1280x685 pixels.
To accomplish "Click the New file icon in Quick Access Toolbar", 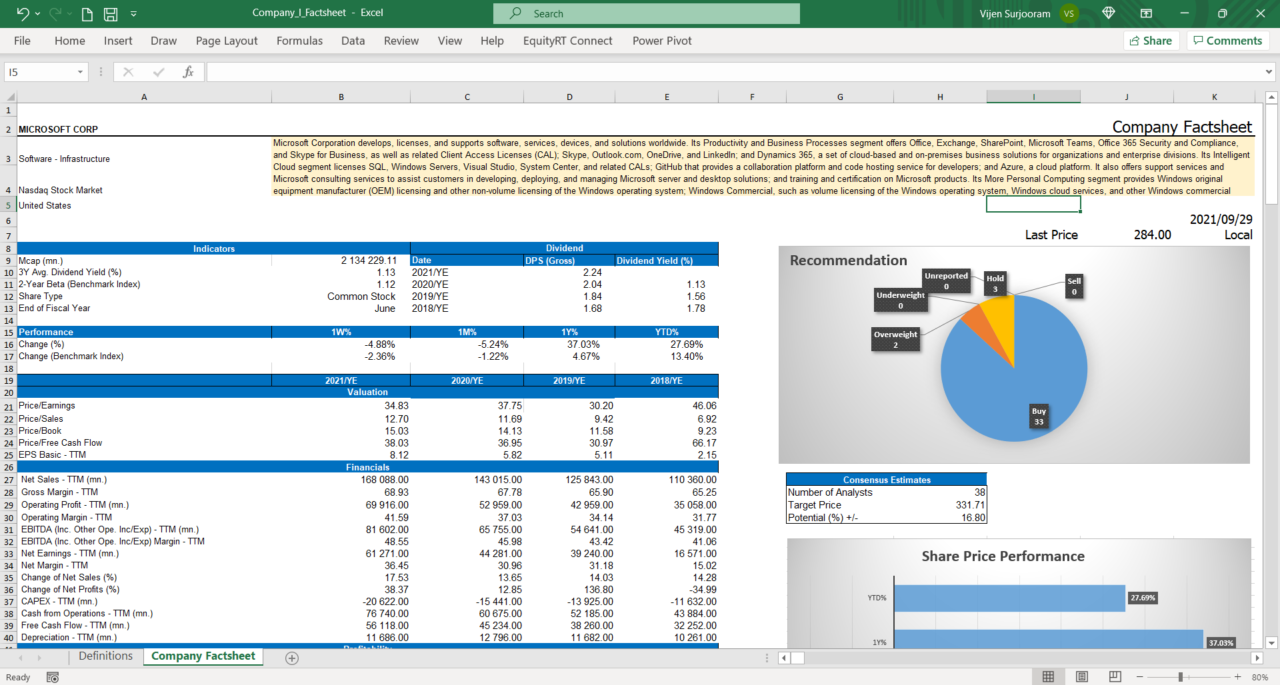I will click(x=87, y=13).
